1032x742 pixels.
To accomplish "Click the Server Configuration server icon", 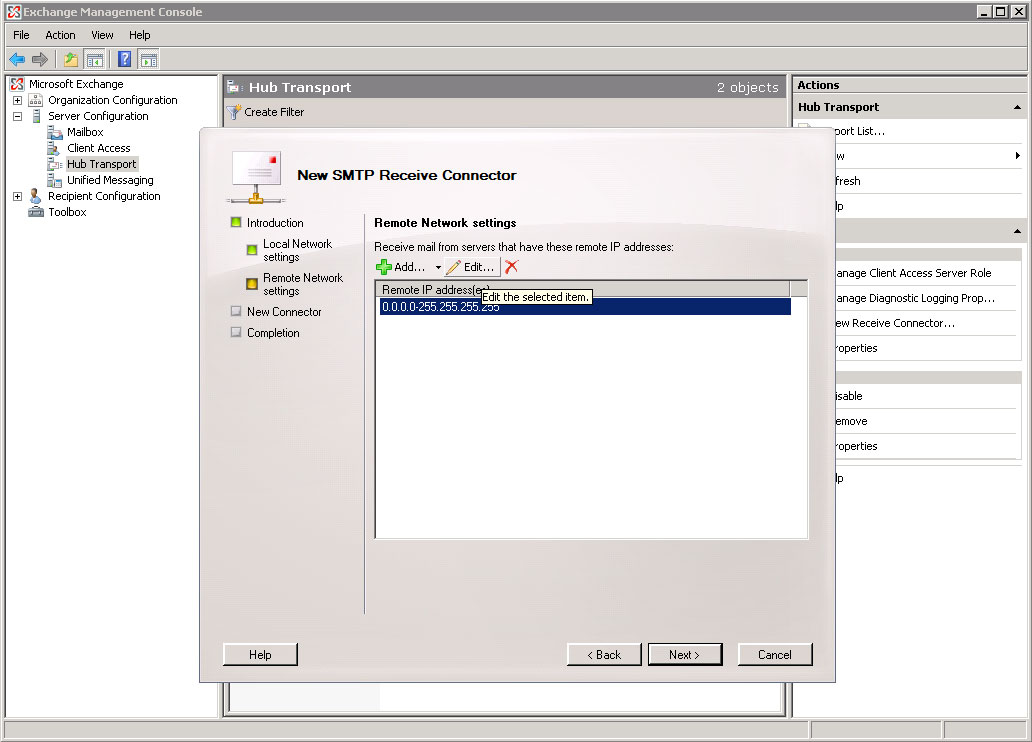I will pos(36,116).
